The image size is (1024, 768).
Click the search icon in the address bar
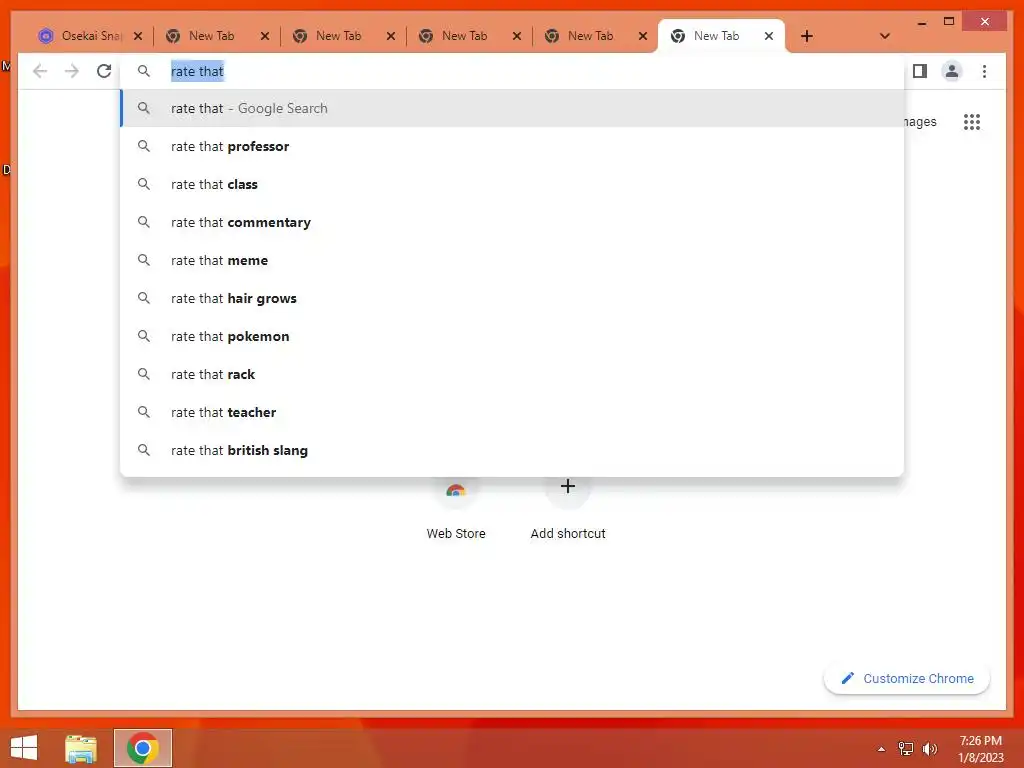144,71
